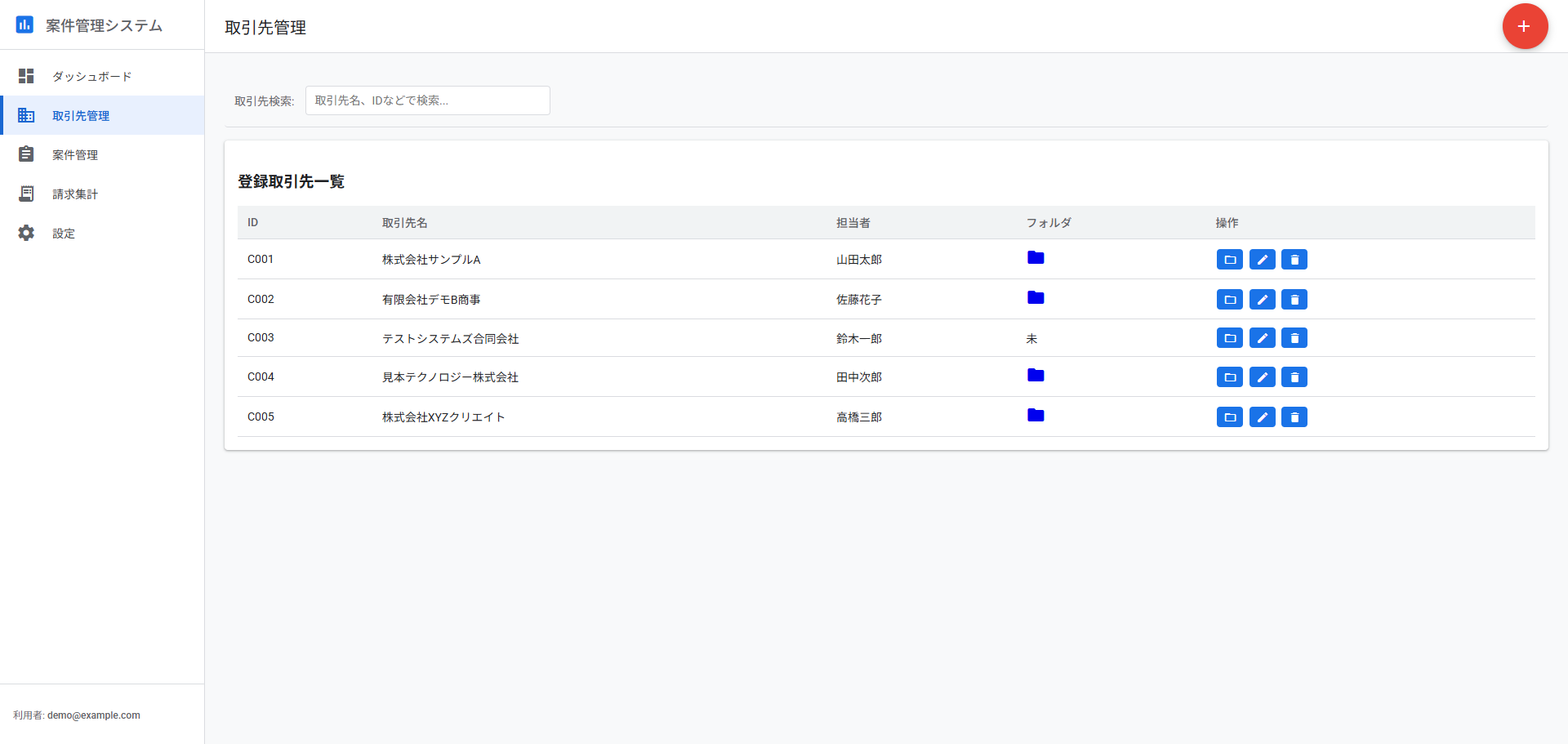The width and height of the screenshot is (1568, 744).
Task: Edit 見本テクノロジー株式会社 with pencil icon
Action: pos(1262,377)
